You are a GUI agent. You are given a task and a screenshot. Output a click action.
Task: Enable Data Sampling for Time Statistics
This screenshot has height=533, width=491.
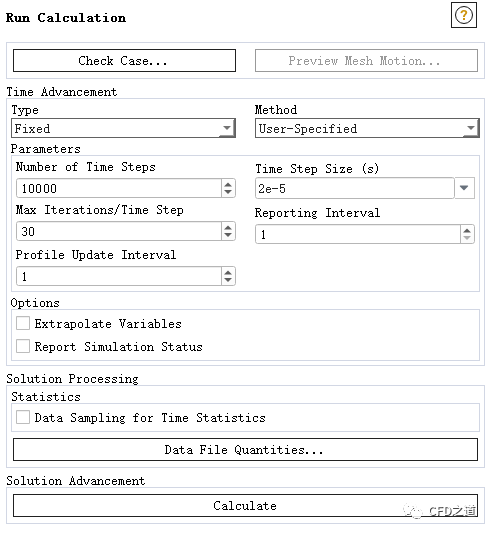point(23,417)
